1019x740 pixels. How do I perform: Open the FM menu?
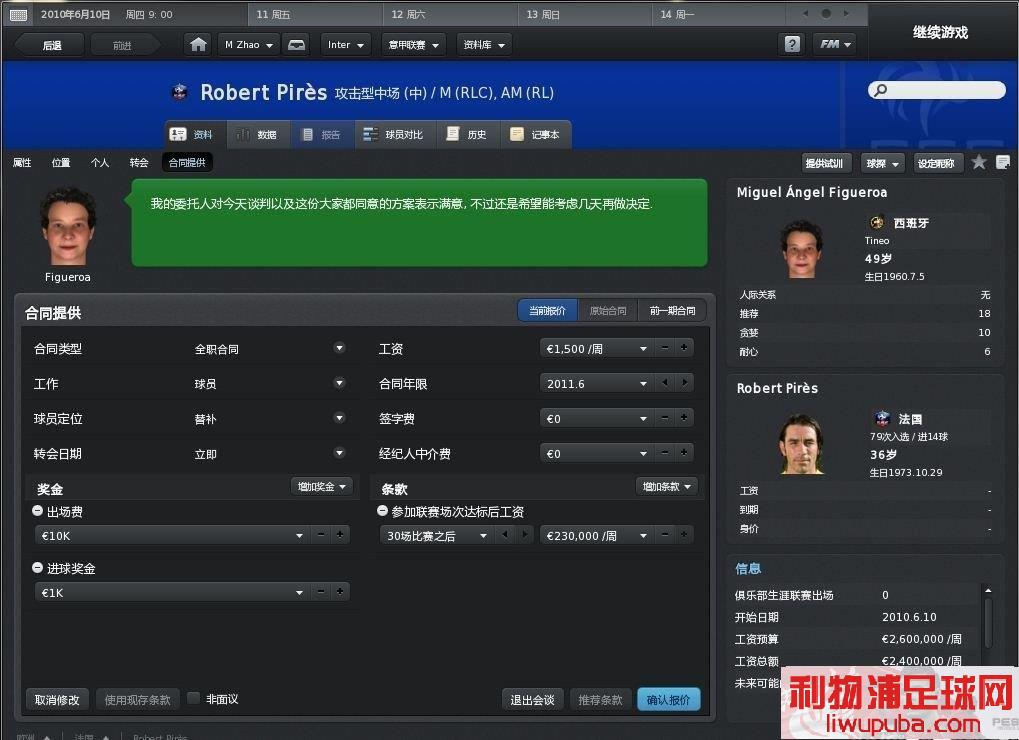tap(835, 44)
